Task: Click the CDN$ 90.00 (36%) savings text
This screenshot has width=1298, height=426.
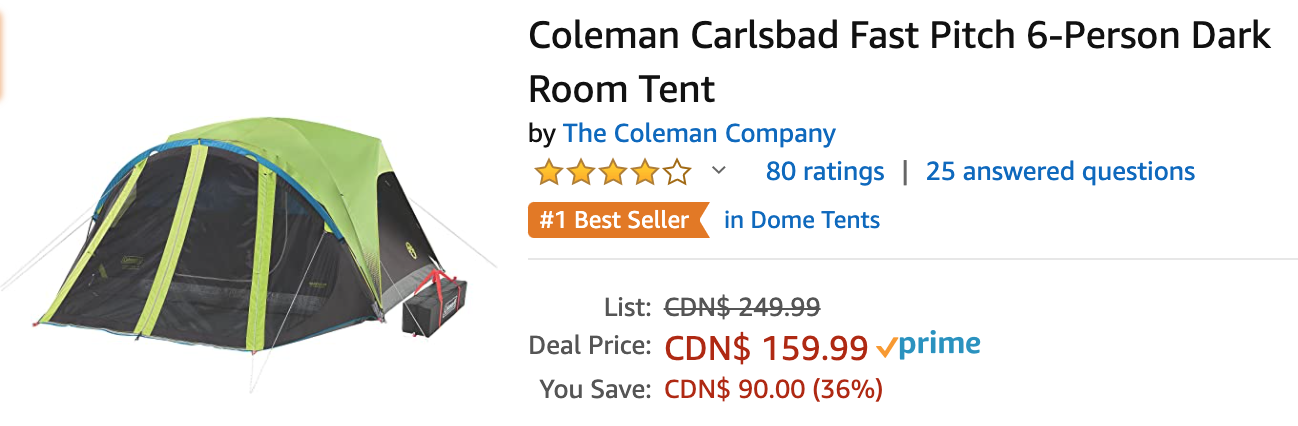Action: (774, 389)
